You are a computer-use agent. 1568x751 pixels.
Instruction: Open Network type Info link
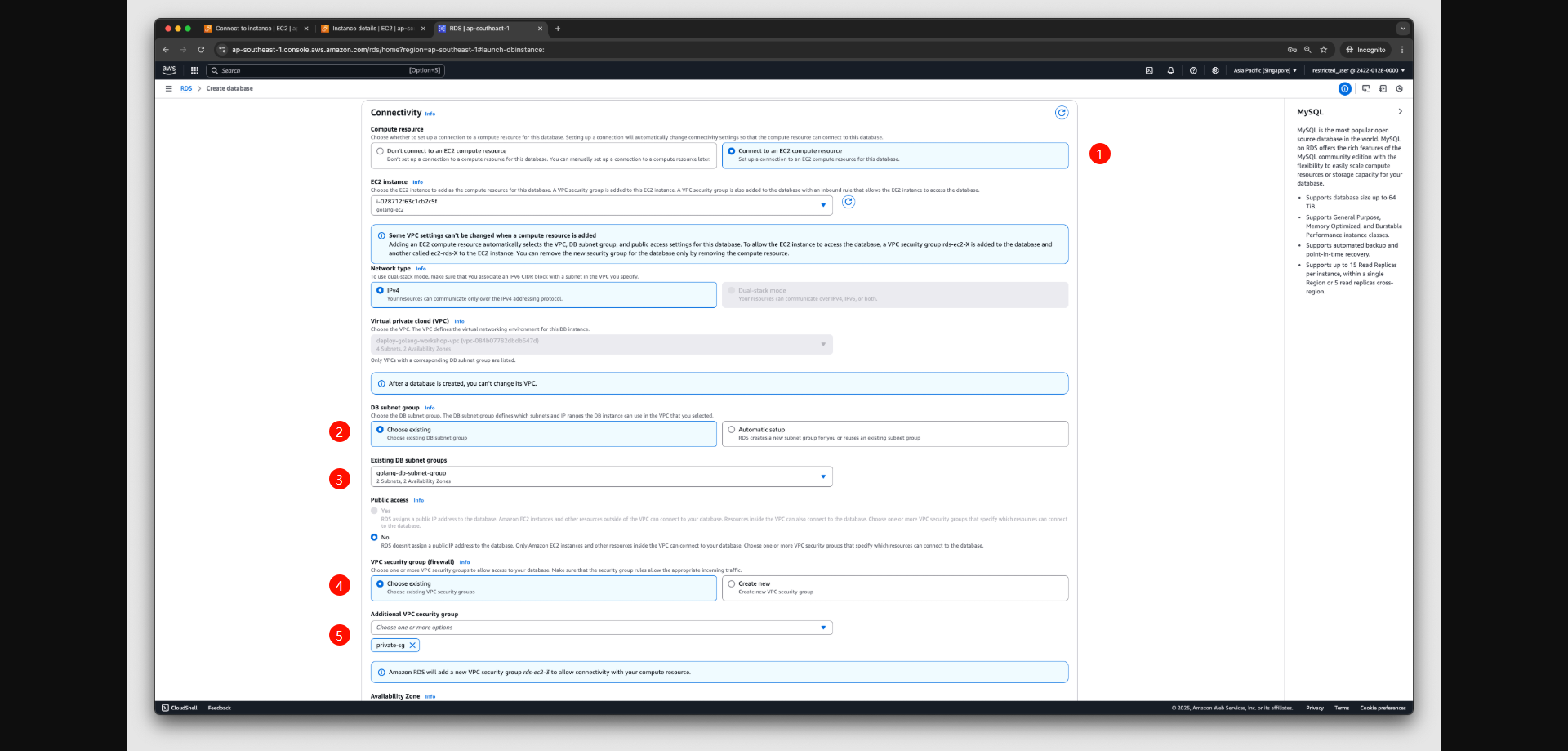click(421, 269)
